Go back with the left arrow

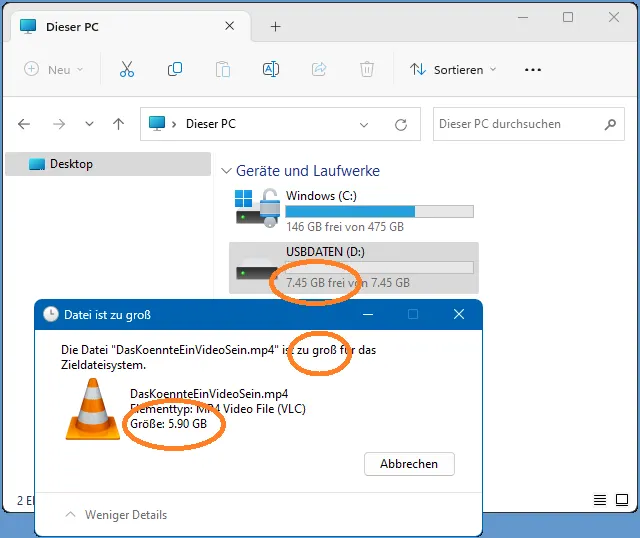24,124
